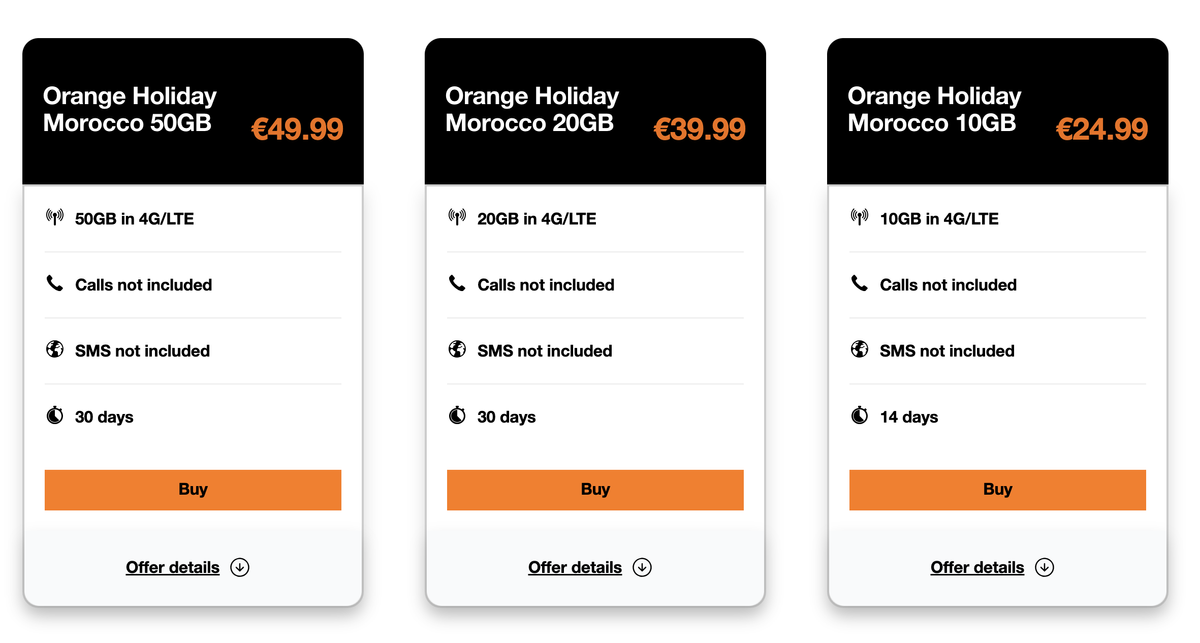Click the signal icon on the 20GB plan
The image size is (1200, 643).
tap(457, 217)
